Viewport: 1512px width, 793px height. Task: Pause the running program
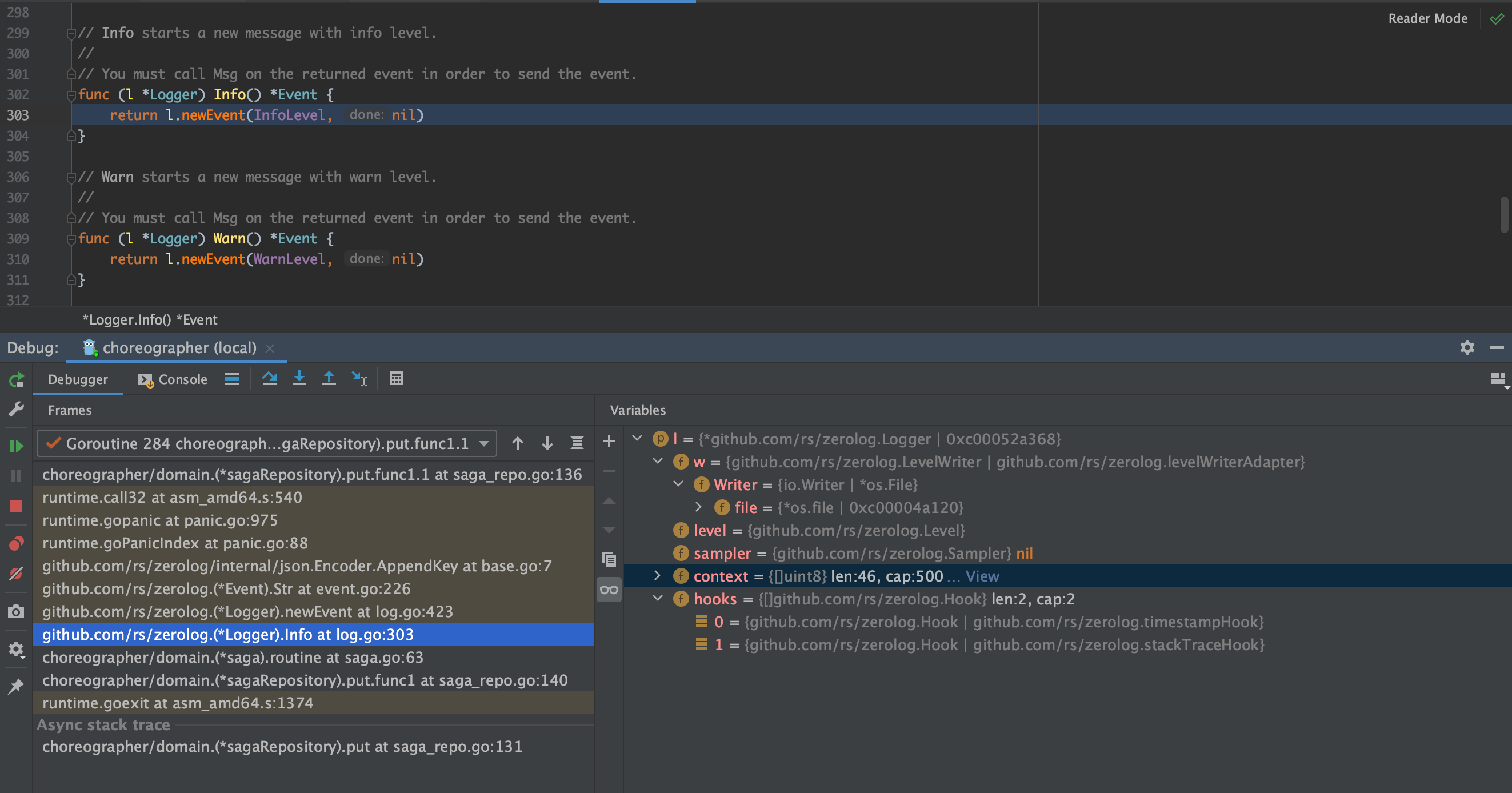coord(16,475)
